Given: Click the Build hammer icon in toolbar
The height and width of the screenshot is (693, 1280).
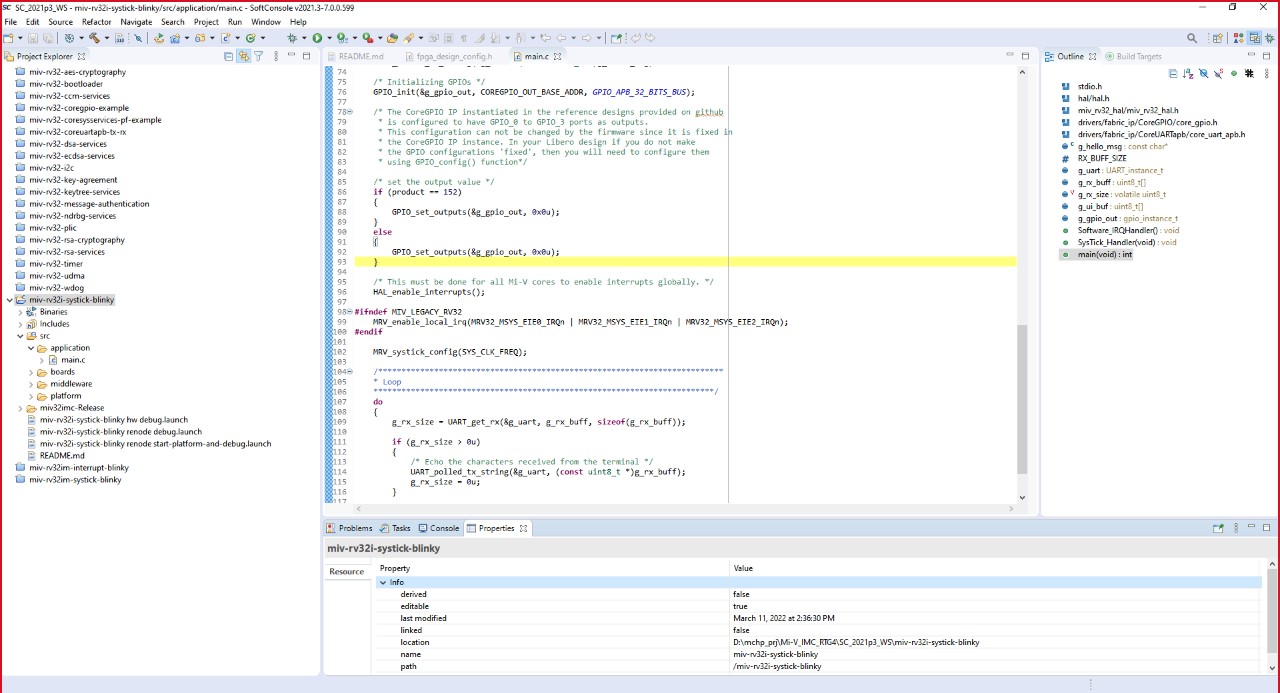Looking at the screenshot, I should click(95, 38).
